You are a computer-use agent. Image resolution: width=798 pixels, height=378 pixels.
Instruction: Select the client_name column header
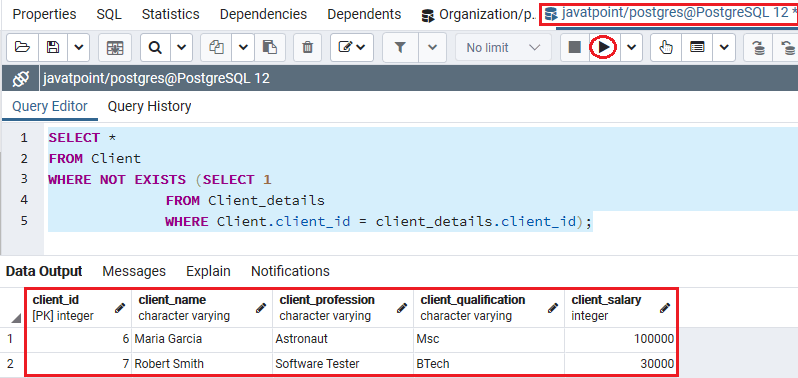point(202,308)
